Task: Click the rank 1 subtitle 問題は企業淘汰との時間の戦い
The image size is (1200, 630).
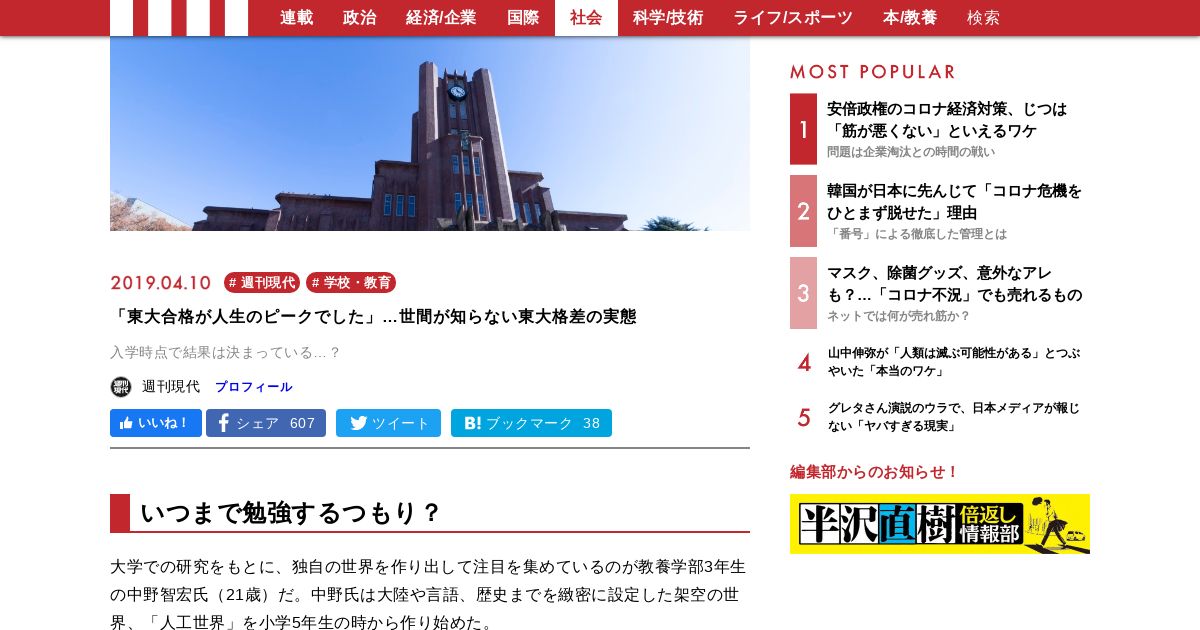Action: pyautogui.click(x=911, y=152)
